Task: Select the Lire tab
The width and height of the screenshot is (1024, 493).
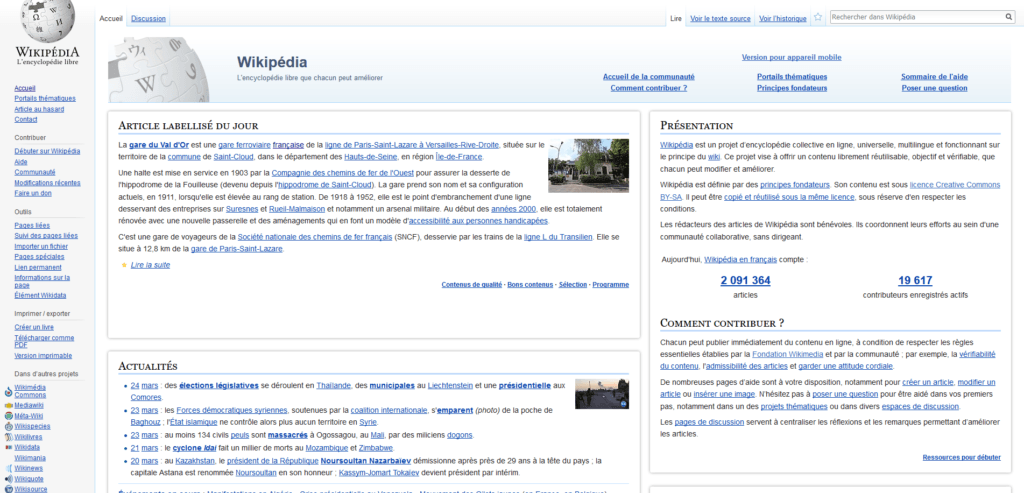Action: pyautogui.click(x=676, y=18)
